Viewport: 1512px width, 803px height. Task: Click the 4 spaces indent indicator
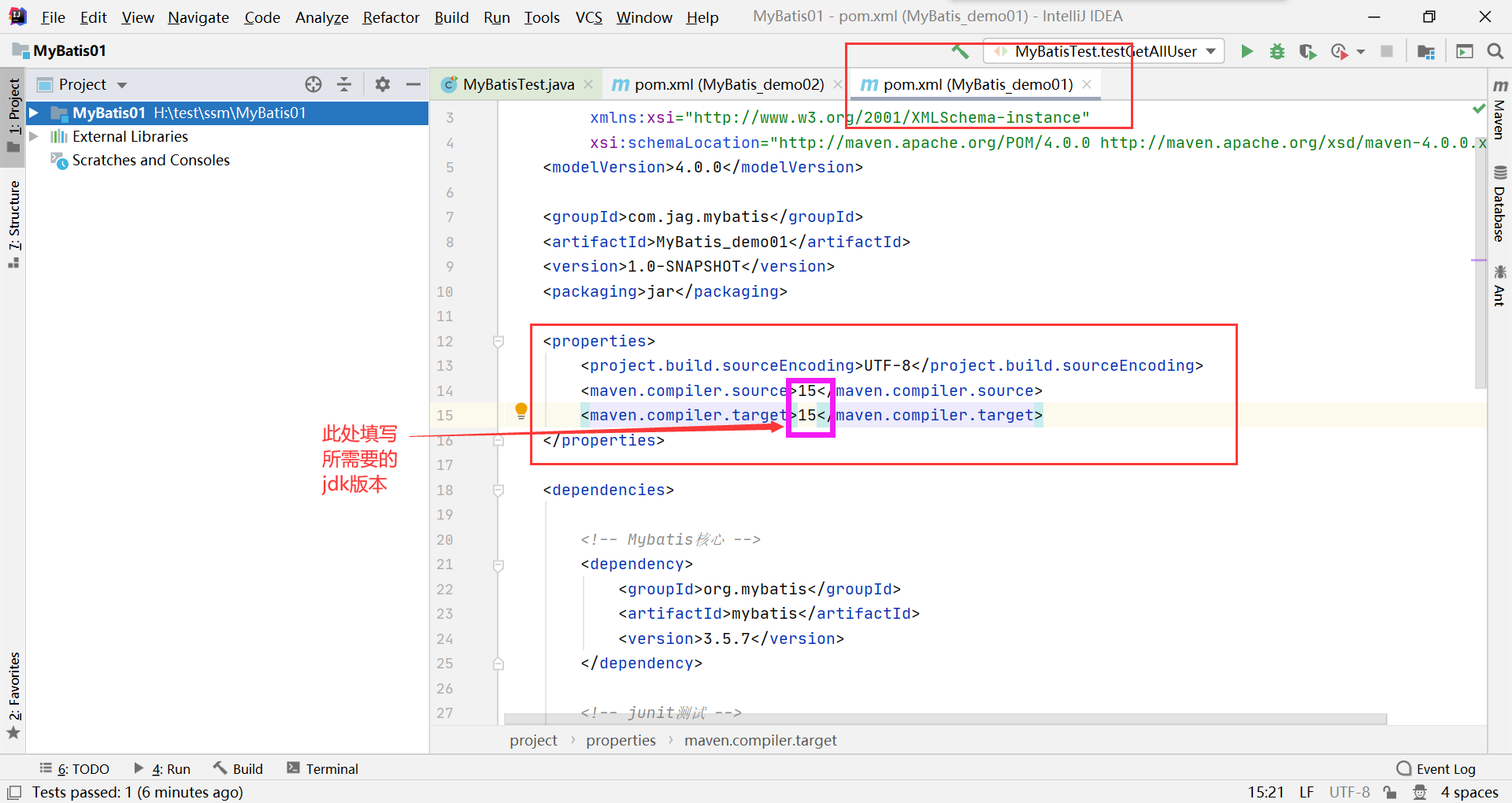(1469, 792)
